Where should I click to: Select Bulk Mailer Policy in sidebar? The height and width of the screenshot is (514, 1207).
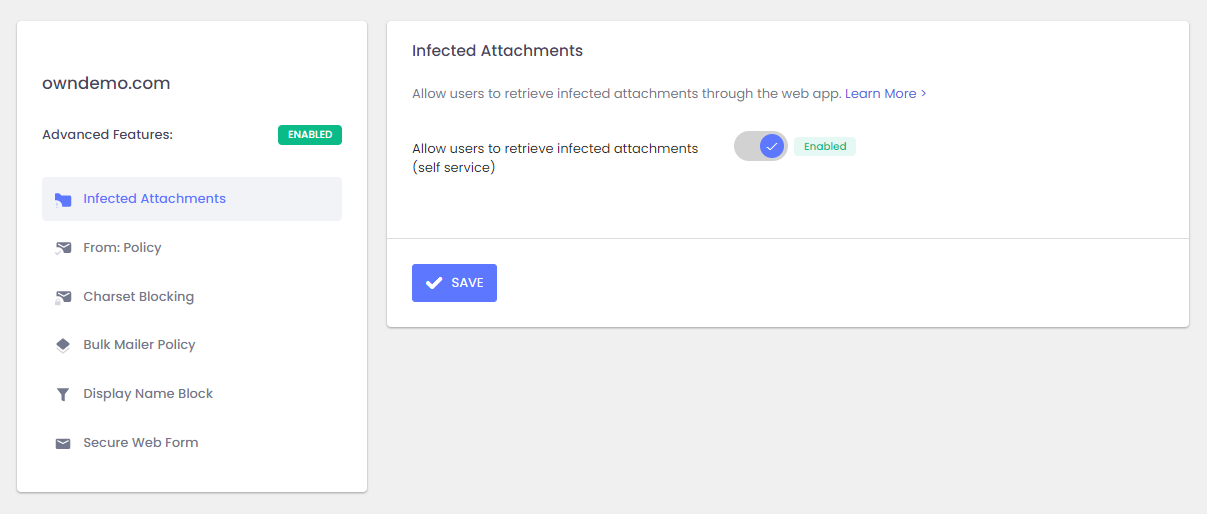pos(139,345)
